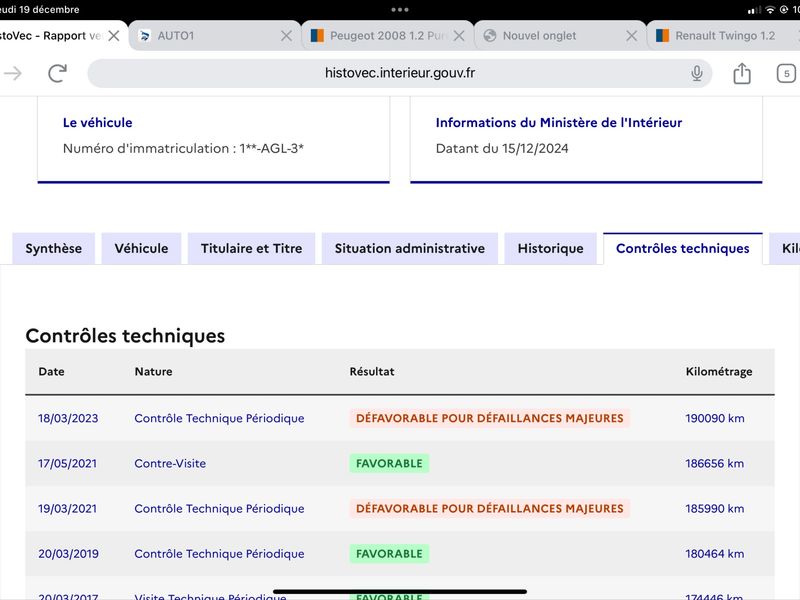
Task: Click the Nature column header
Action: pos(154,371)
